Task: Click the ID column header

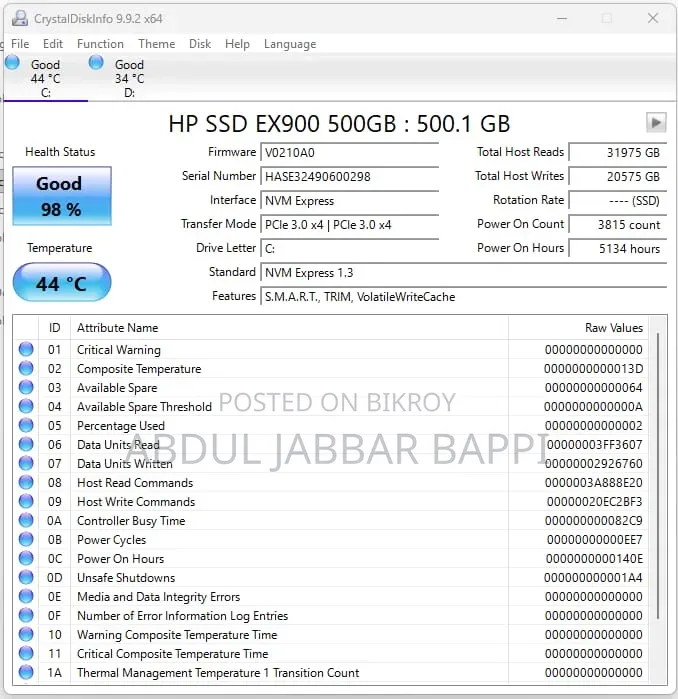Action: [54, 328]
